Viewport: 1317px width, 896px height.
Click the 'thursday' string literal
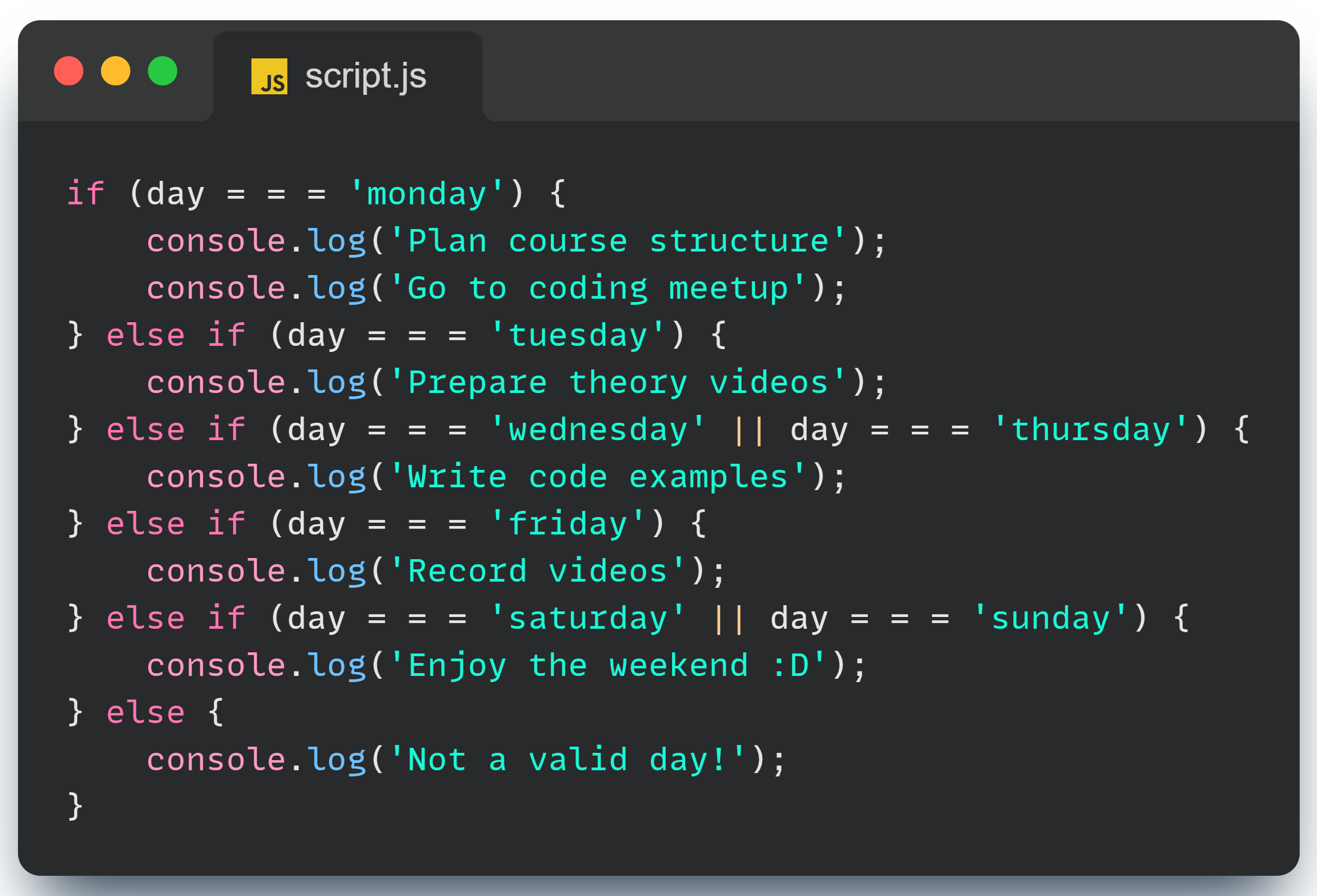[1090, 429]
